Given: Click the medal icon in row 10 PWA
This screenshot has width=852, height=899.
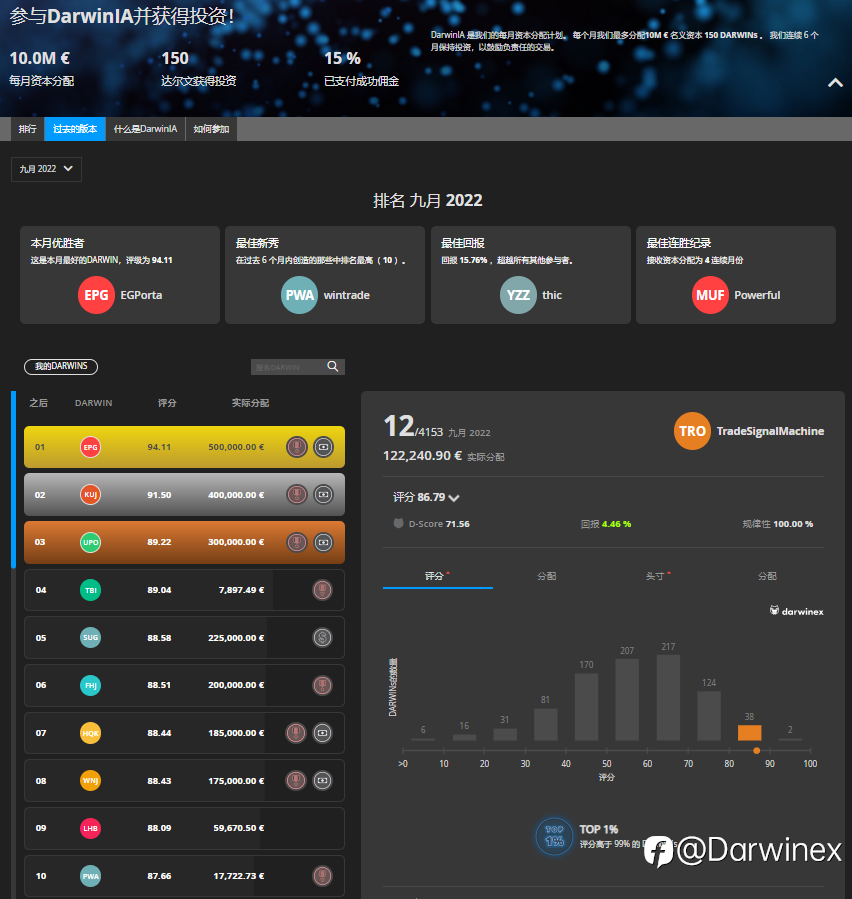Looking at the screenshot, I should click(322, 876).
